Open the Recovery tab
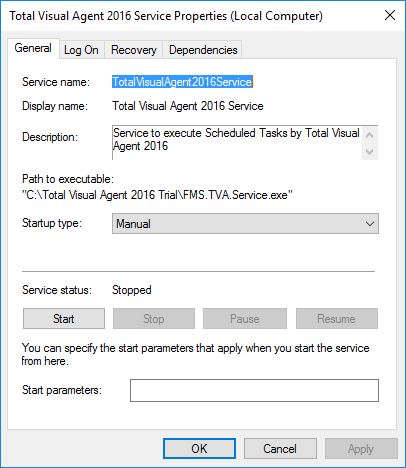Viewport: 406px width, 468px height. (134, 50)
